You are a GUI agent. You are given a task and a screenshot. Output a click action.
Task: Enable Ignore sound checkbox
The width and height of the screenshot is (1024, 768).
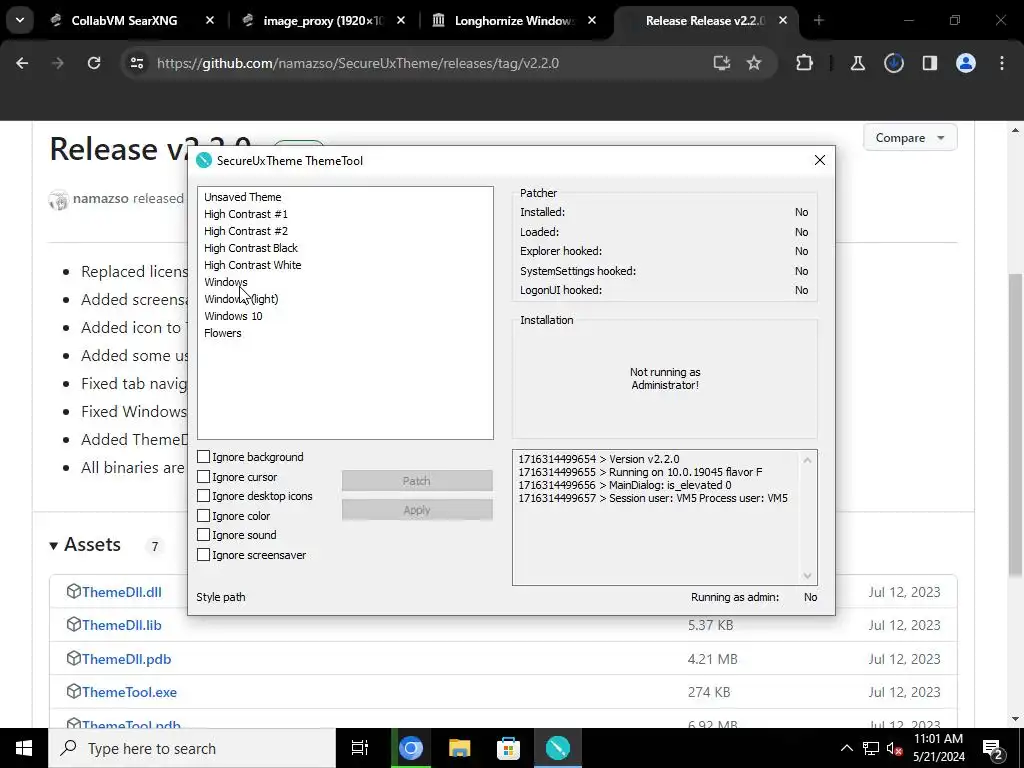pos(204,535)
